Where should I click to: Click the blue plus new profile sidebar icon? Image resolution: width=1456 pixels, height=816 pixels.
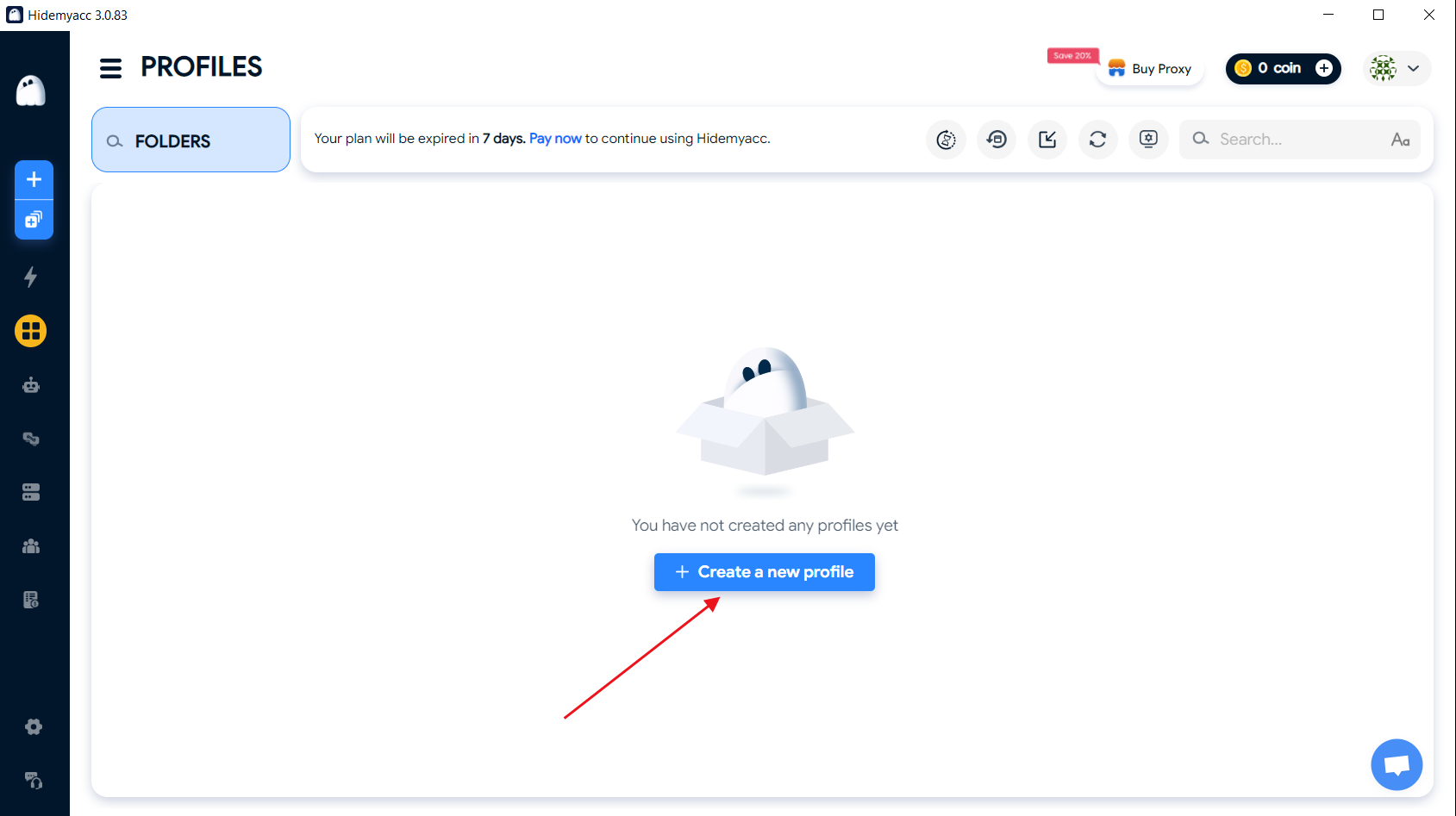point(34,180)
